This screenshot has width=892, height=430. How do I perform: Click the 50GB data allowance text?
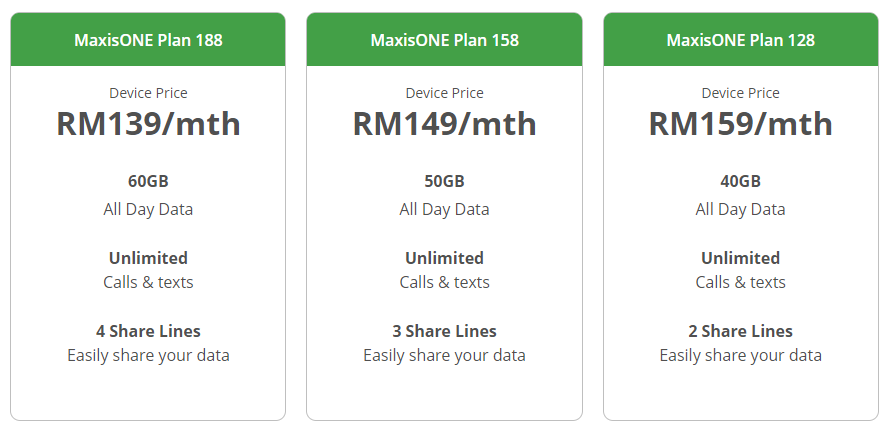coord(444,182)
